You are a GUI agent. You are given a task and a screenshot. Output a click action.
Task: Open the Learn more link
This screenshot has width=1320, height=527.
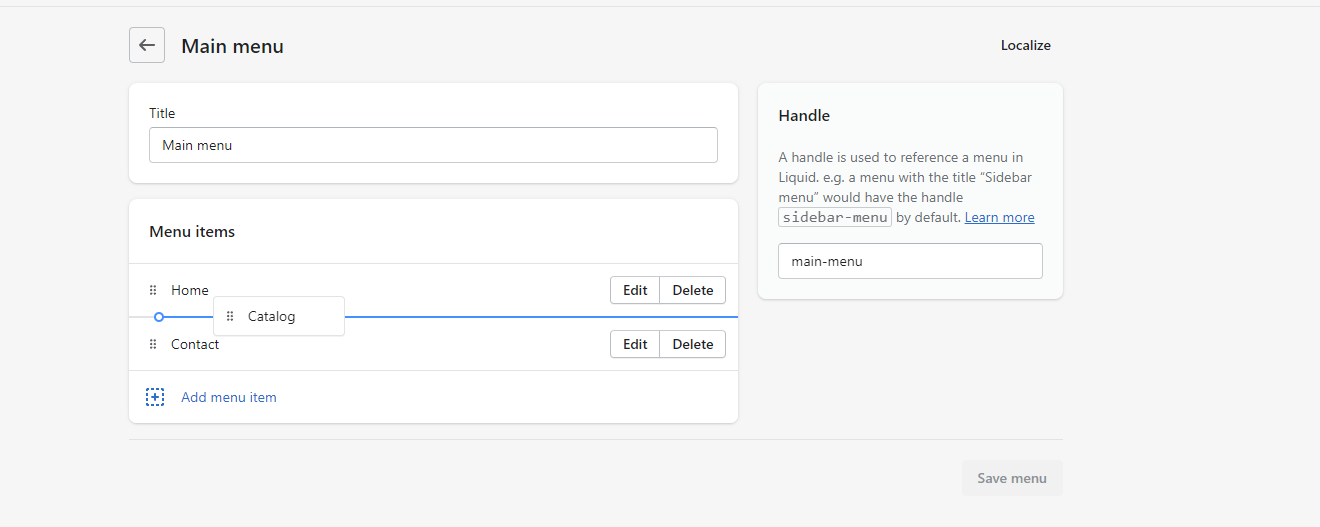coord(999,217)
